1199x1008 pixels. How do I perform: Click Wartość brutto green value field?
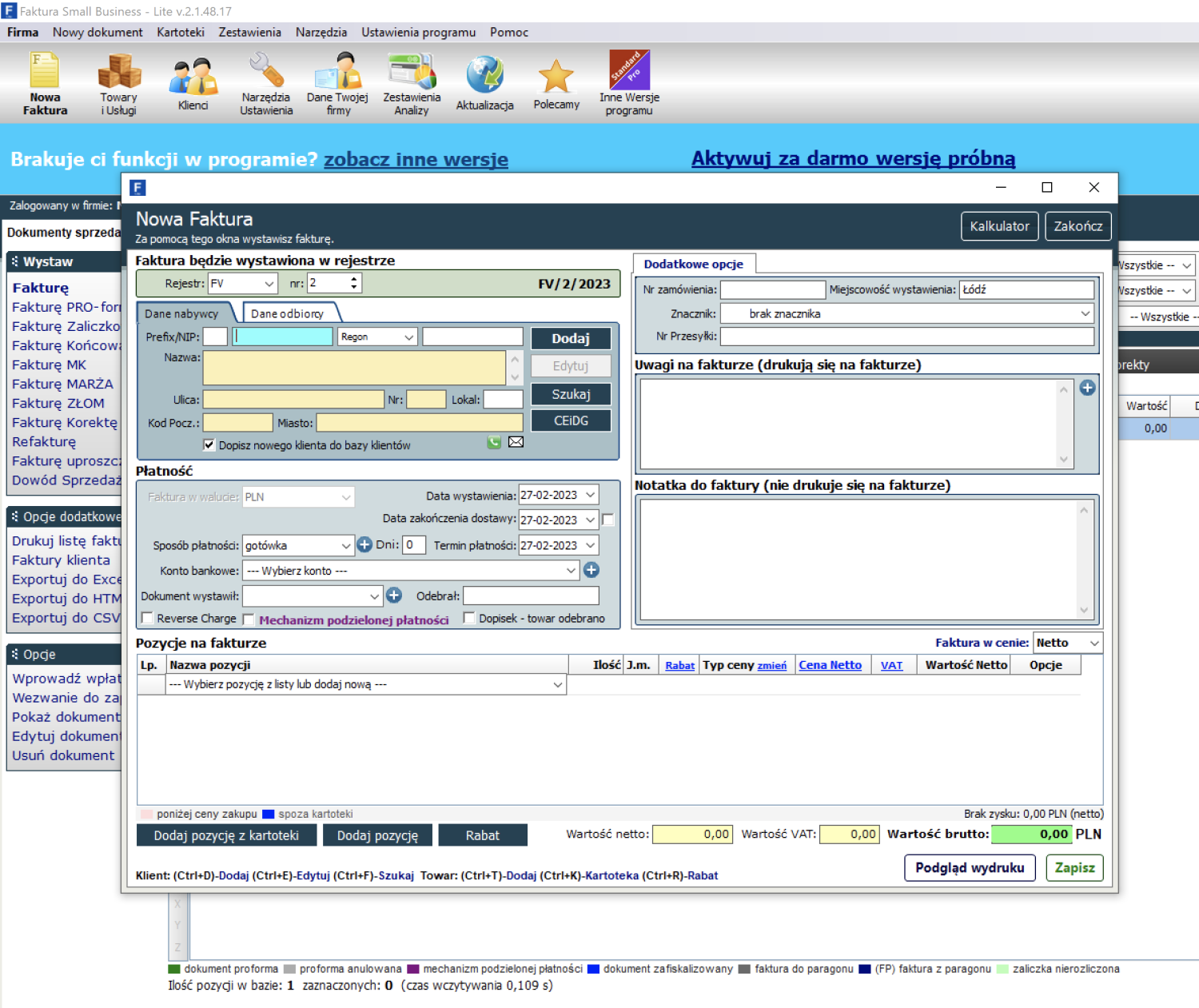[1031, 834]
